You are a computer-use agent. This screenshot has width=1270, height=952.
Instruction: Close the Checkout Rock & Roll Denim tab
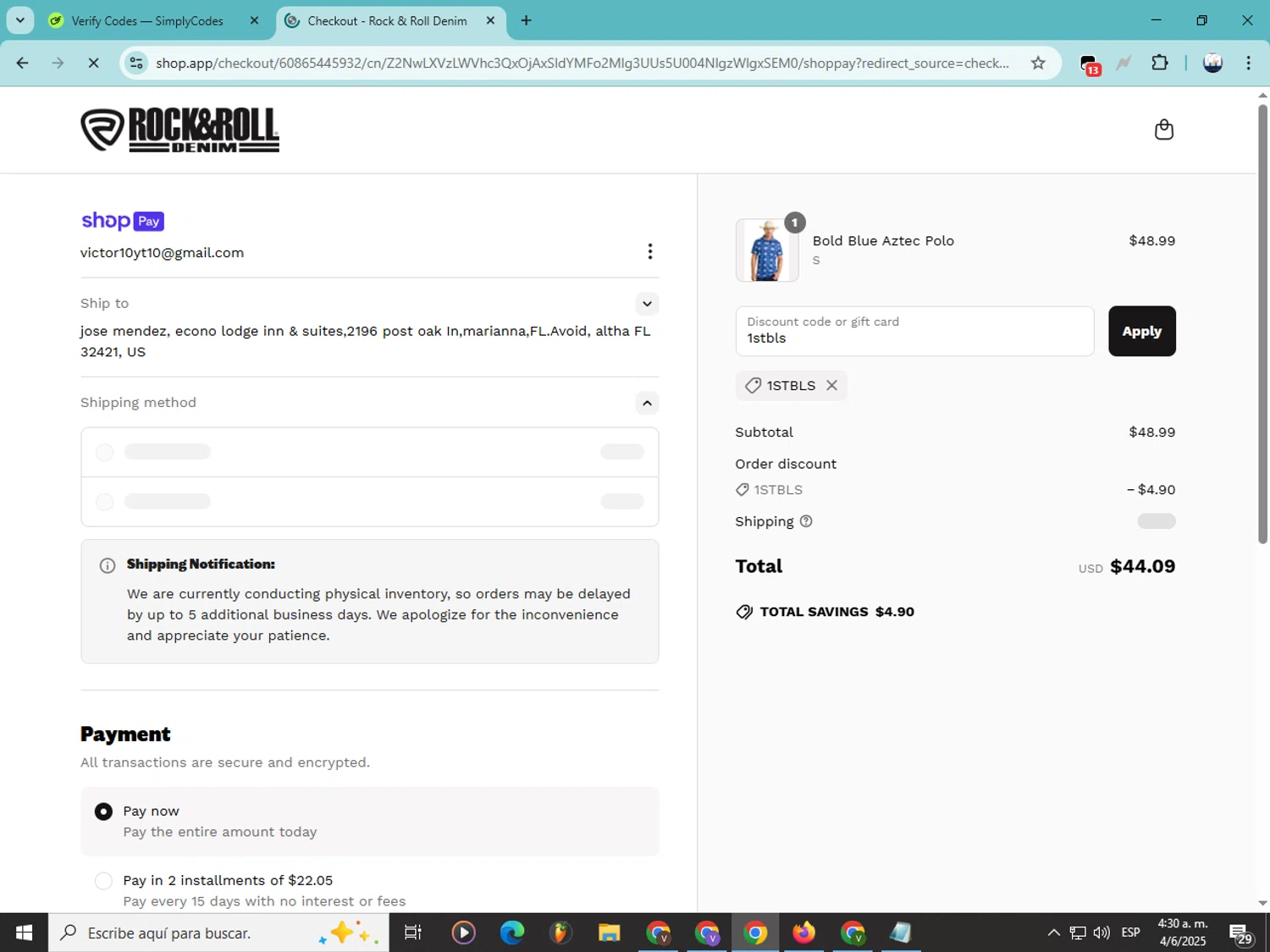tap(490, 20)
